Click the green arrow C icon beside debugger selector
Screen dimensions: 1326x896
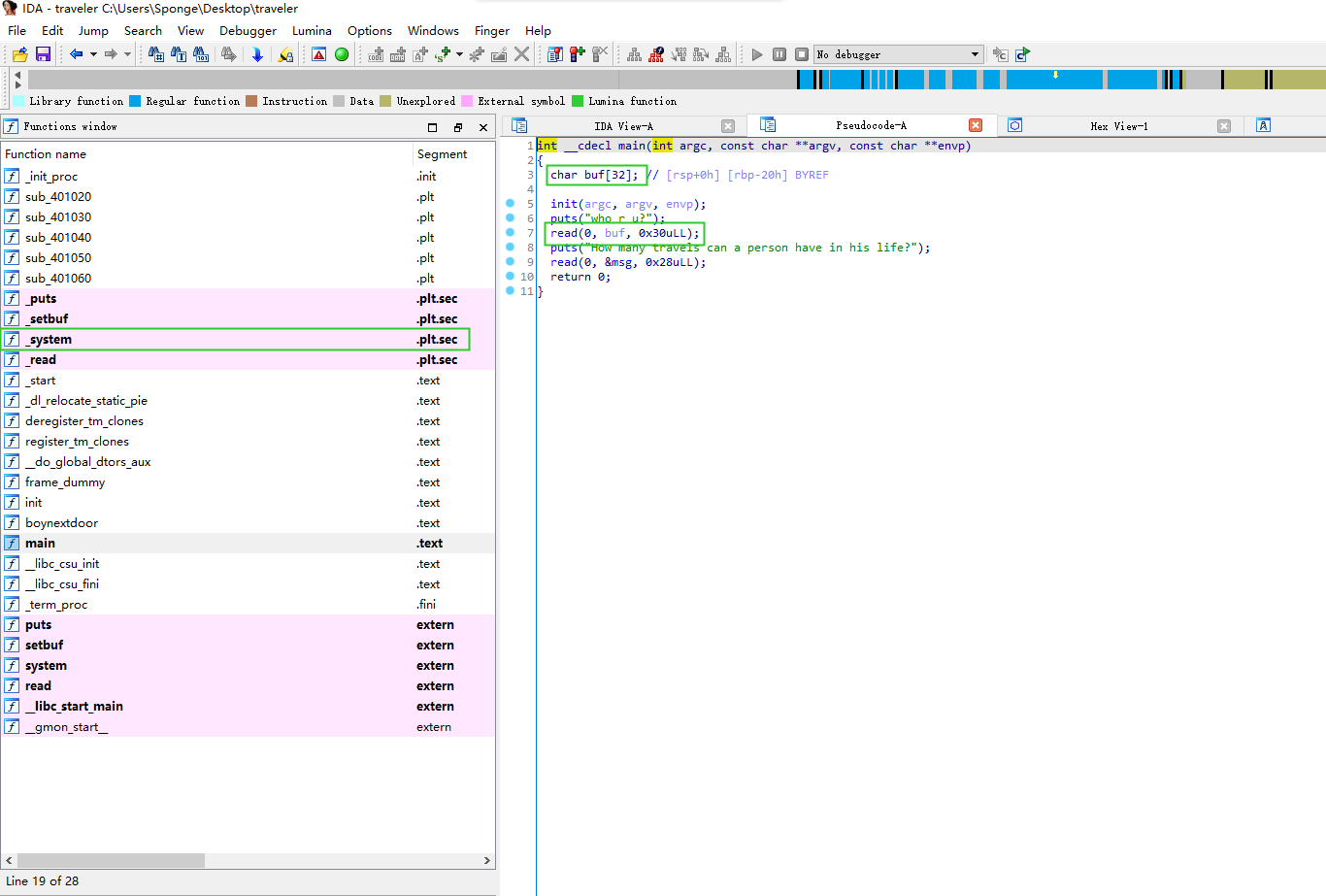click(x=1022, y=54)
